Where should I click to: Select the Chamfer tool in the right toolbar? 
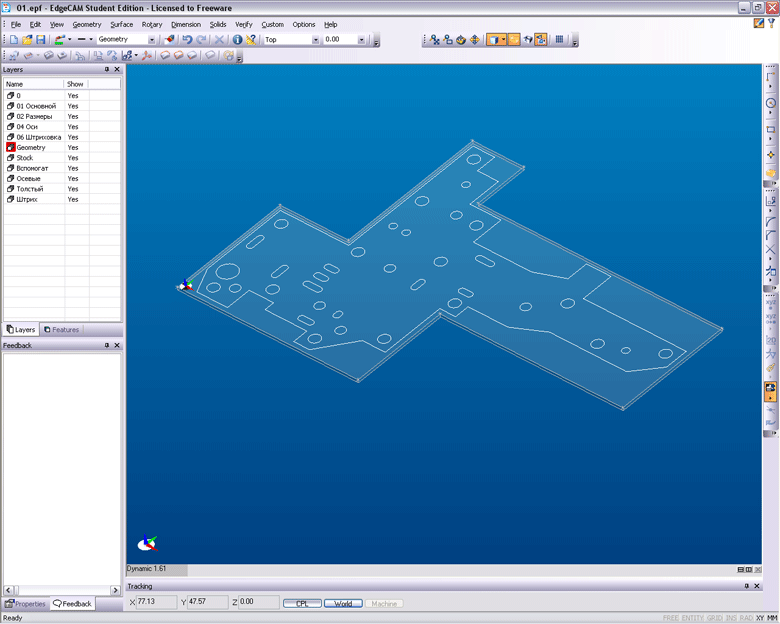point(771,235)
